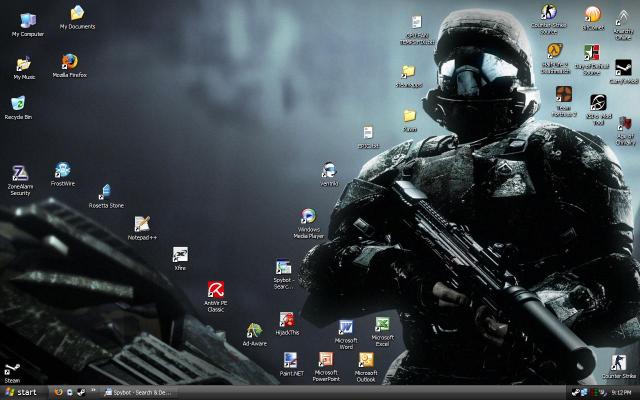This screenshot has width=640, height=400.
Task: Click the Recycle Bin icon
Action: point(18,104)
